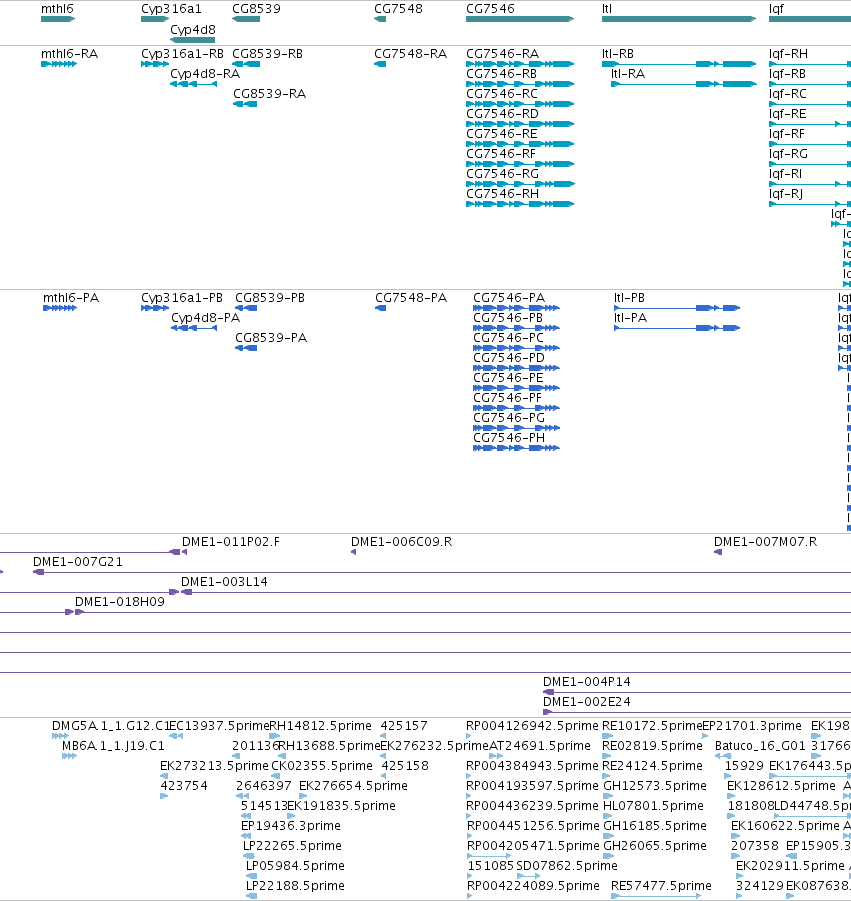Select the ltl gene bar
This screenshot has height=901, width=851.
pos(679,19)
